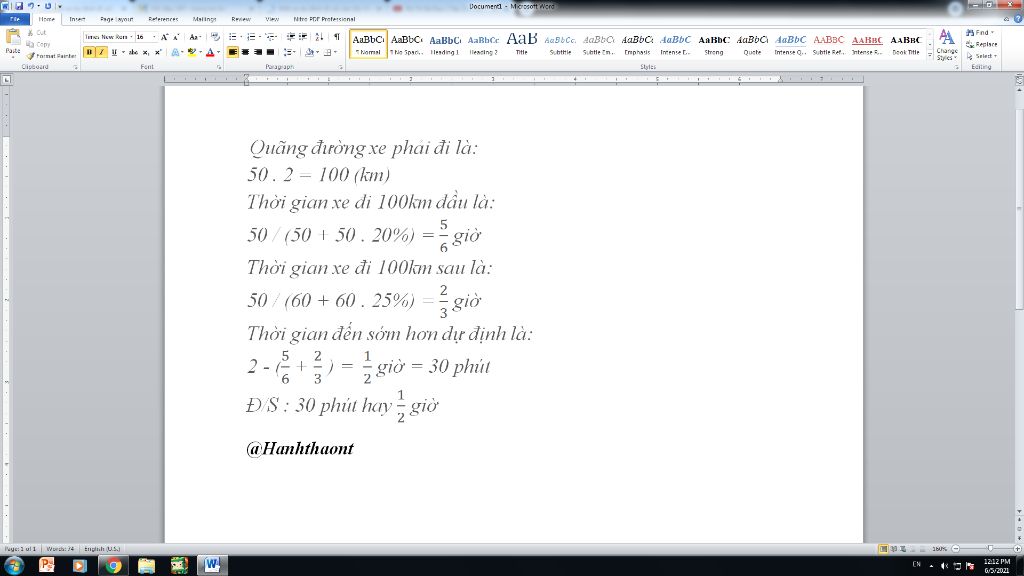Open Word Help question mark
This screenshot has height=576, width=1024.
[1017, 19]
